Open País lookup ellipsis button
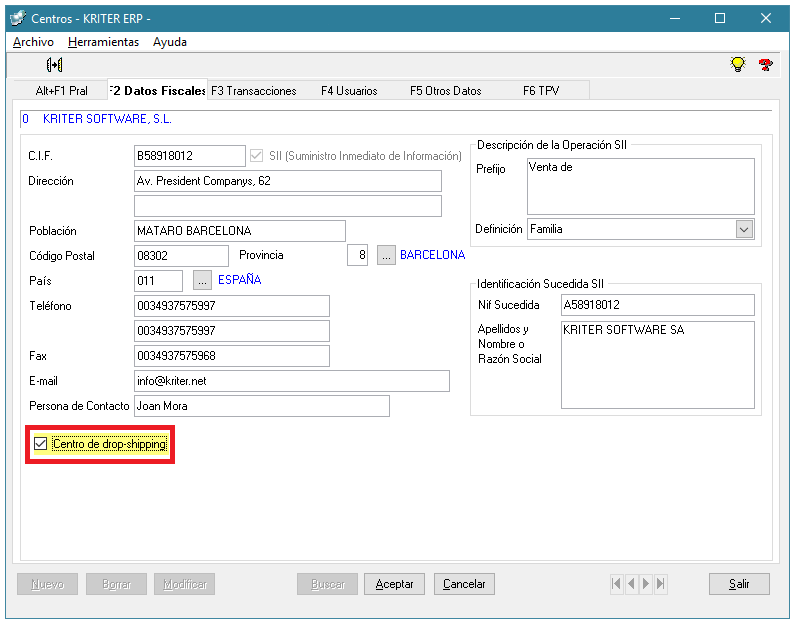 point(202,280)
